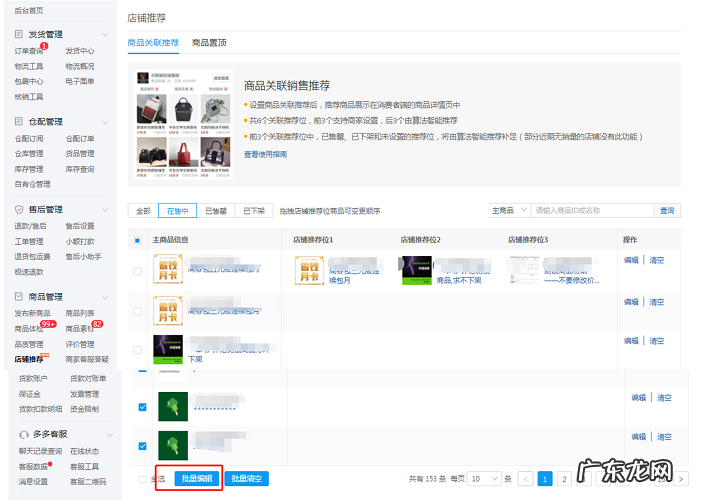The image size is (711, 500).
Task: Open 客服二维码 in the sidebar
Action: point(88,481)
